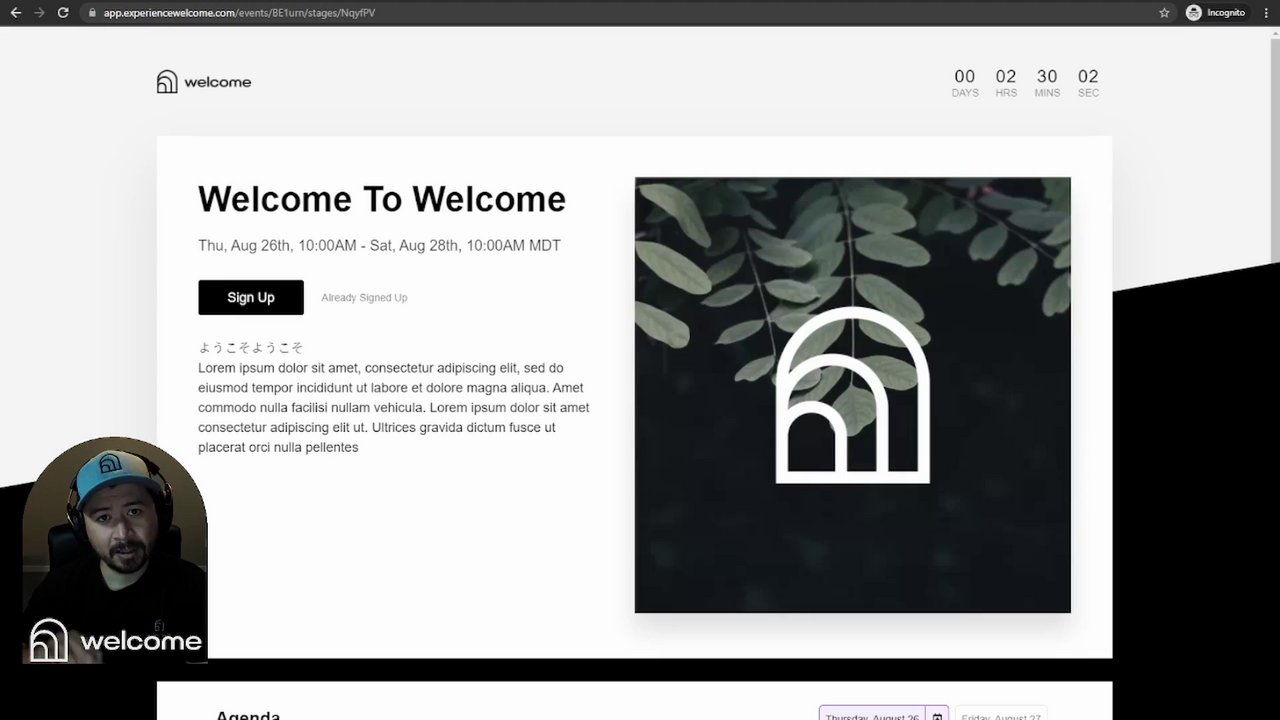
Task: Click the Welcome To Welcome heading
Action: (382, 199)
